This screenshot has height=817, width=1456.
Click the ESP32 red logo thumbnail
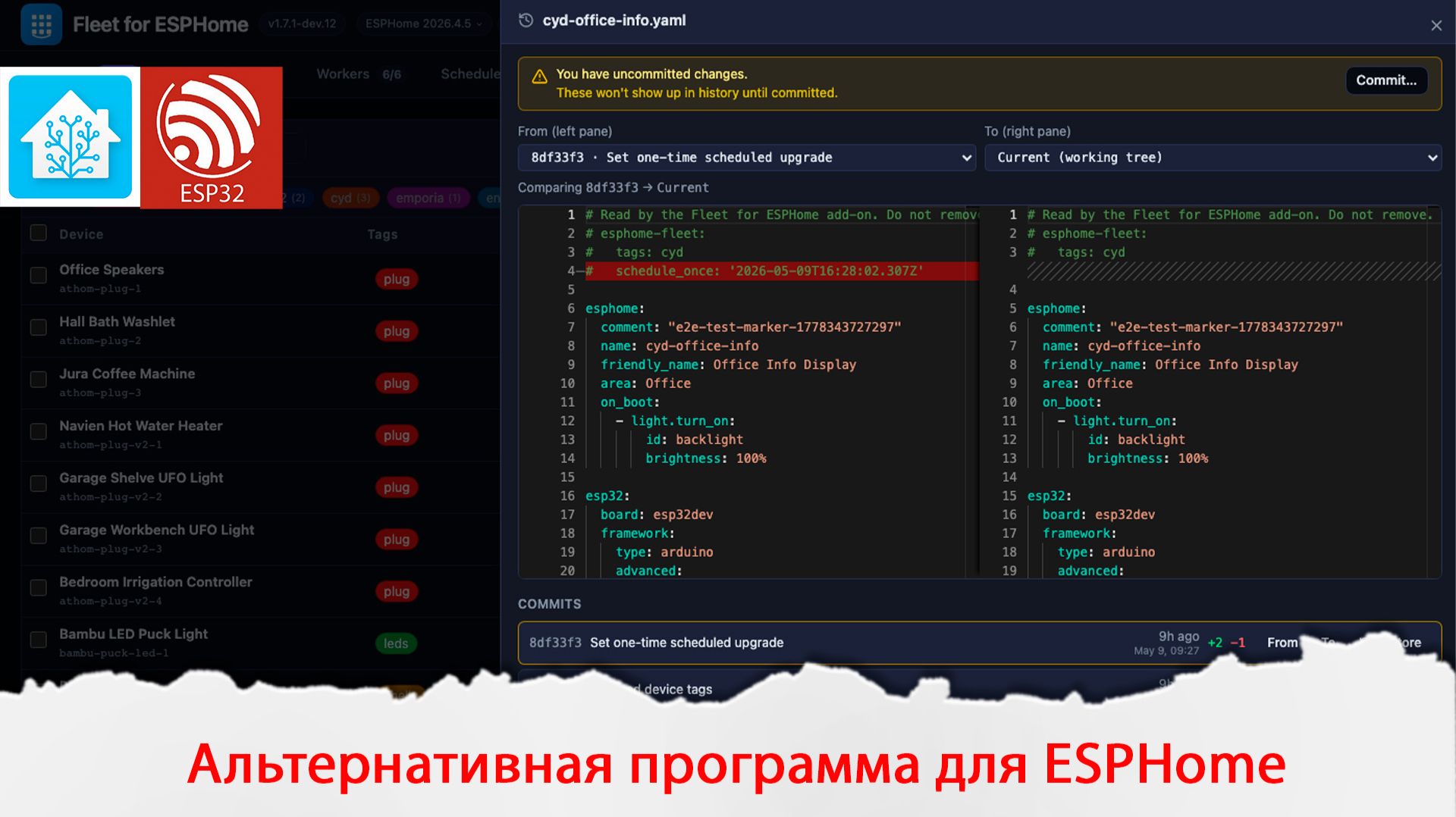click(212, 137)
